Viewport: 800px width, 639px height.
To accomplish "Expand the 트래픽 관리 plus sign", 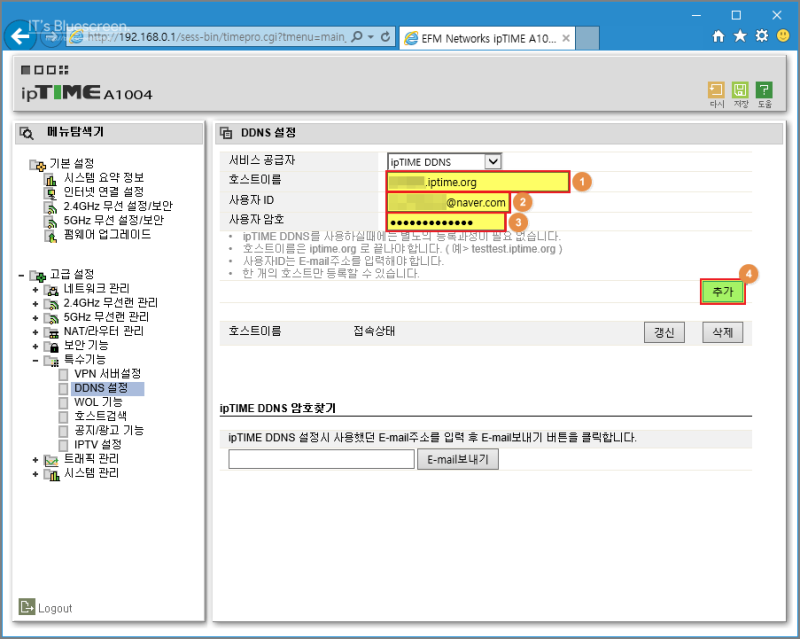I will pos(35,460).
